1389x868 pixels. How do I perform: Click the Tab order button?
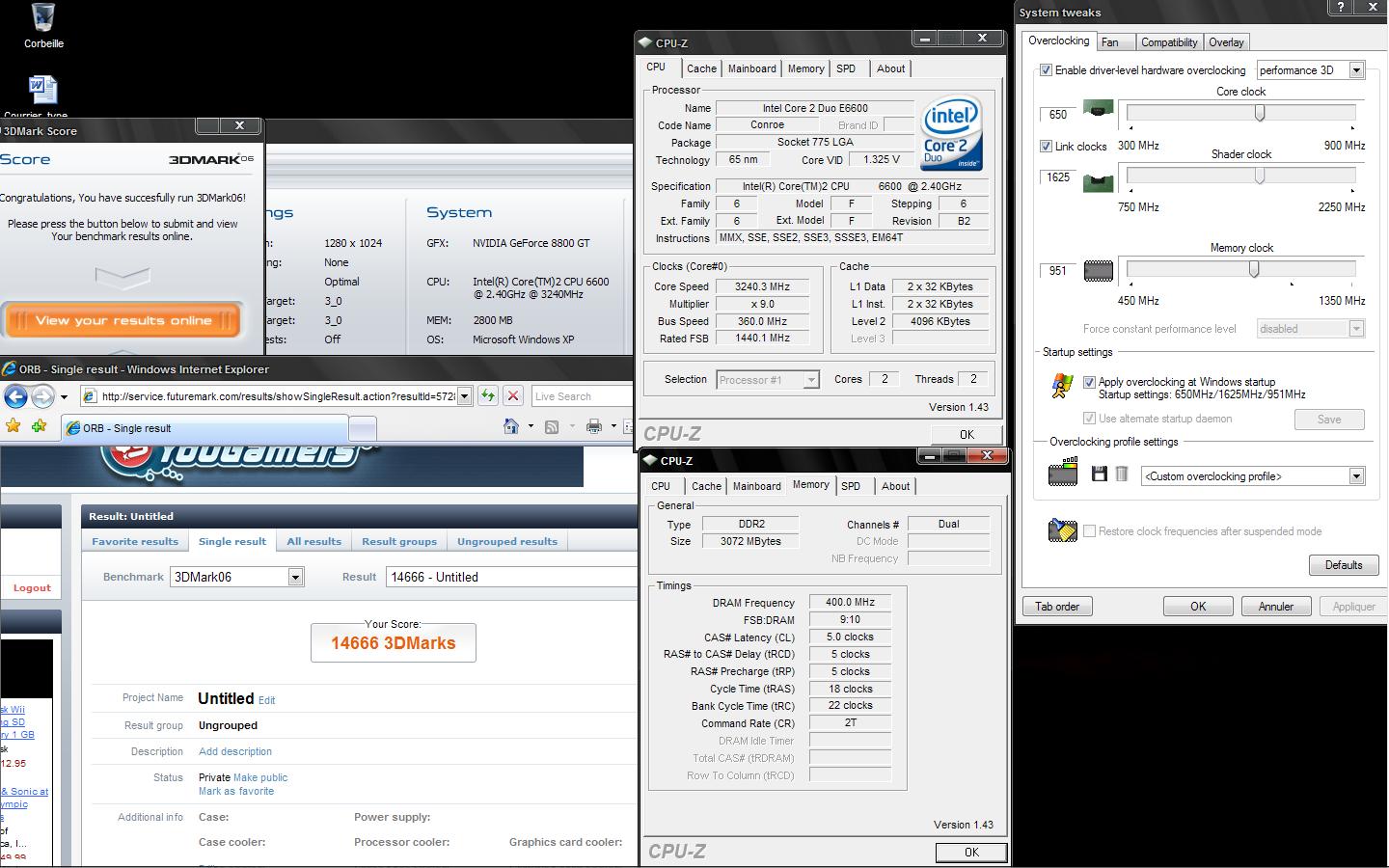pyautogui.click(x=1057, y=607)
